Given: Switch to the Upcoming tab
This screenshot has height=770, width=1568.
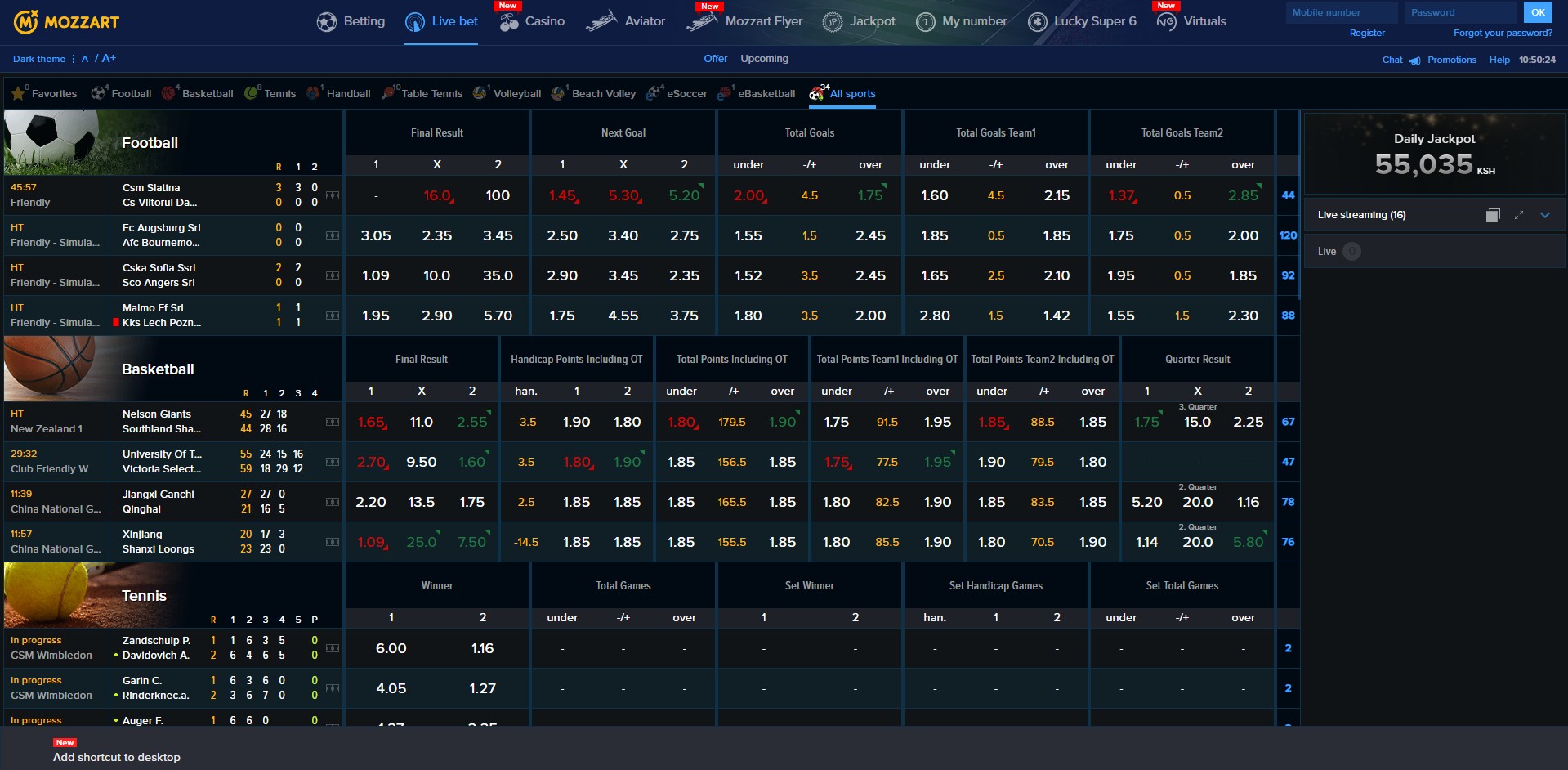Looking at the screenshot, I should [x=763, y=58].
